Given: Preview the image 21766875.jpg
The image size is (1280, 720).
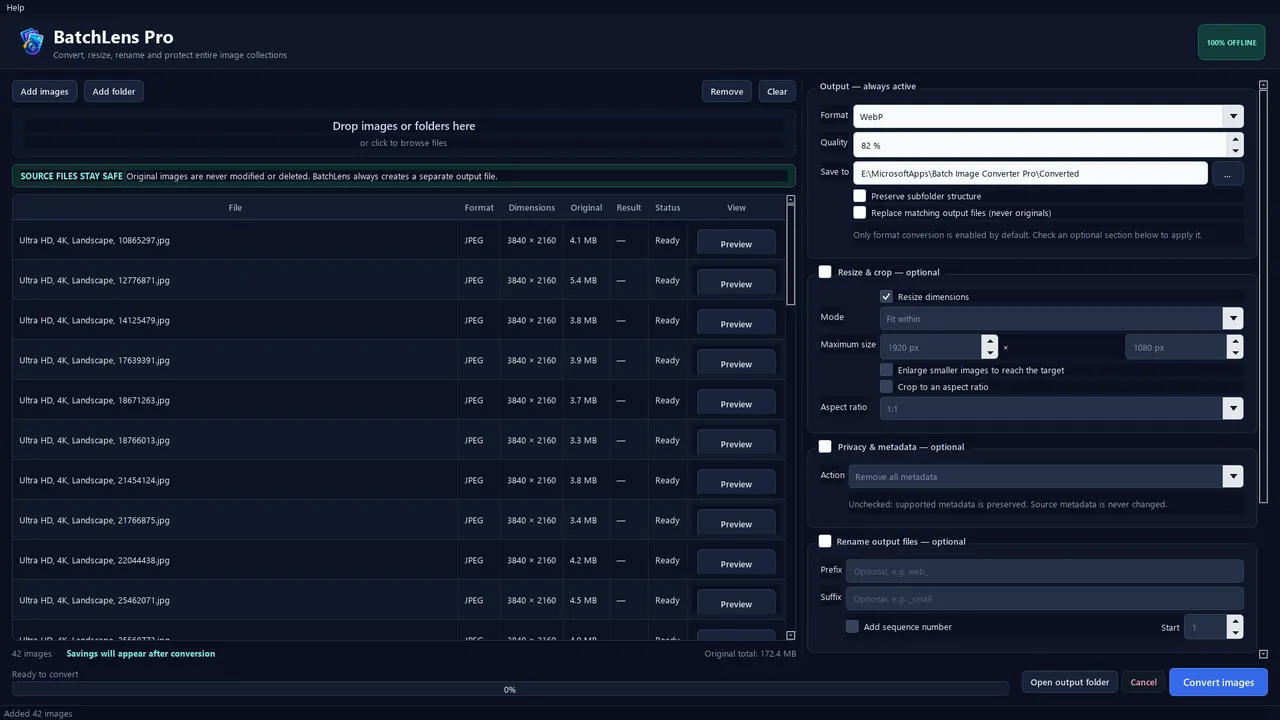Looking at the screenshot, I should click(x=736, y=524).
